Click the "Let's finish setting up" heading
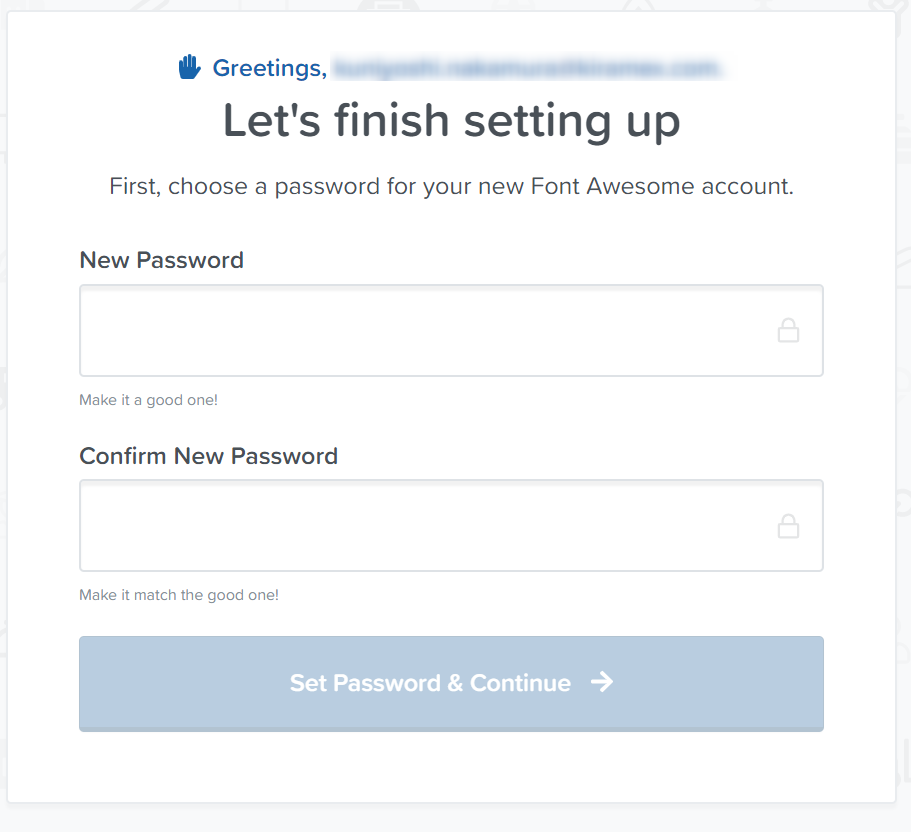 point(451,121)
